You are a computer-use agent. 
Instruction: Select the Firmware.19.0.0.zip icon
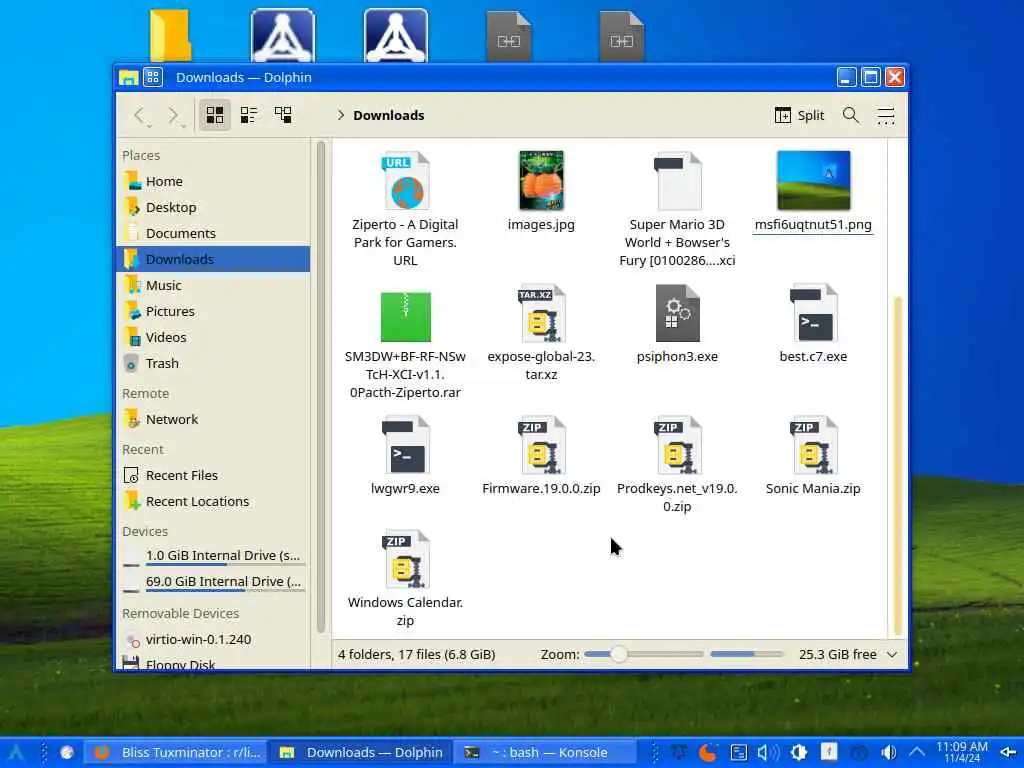click(x=541, y=445)
